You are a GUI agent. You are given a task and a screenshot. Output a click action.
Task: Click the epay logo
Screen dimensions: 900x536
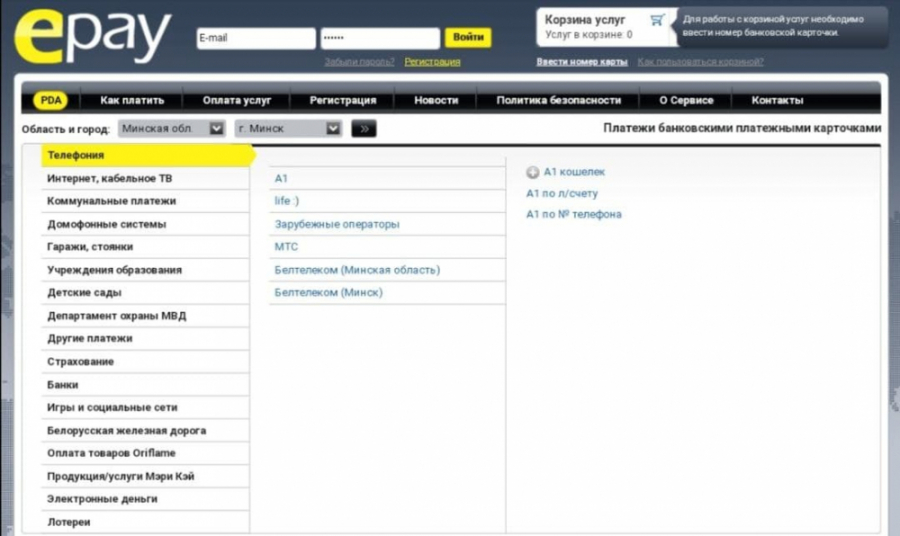point(92,36)
